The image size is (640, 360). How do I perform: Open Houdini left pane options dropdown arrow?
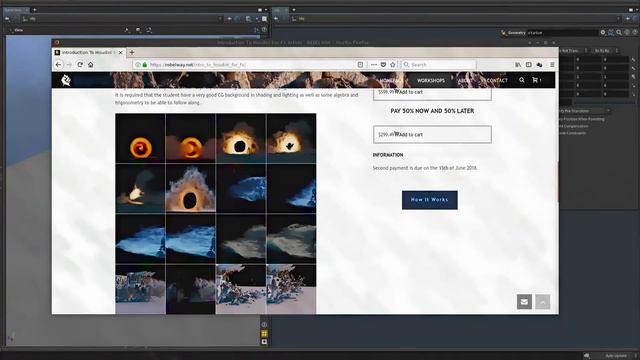(266, 9)
